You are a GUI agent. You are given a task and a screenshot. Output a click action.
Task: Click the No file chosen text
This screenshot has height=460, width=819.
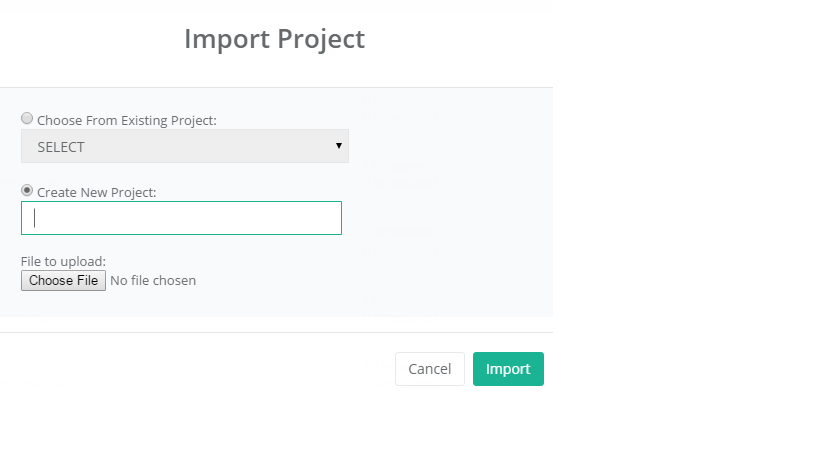point(153,280)
